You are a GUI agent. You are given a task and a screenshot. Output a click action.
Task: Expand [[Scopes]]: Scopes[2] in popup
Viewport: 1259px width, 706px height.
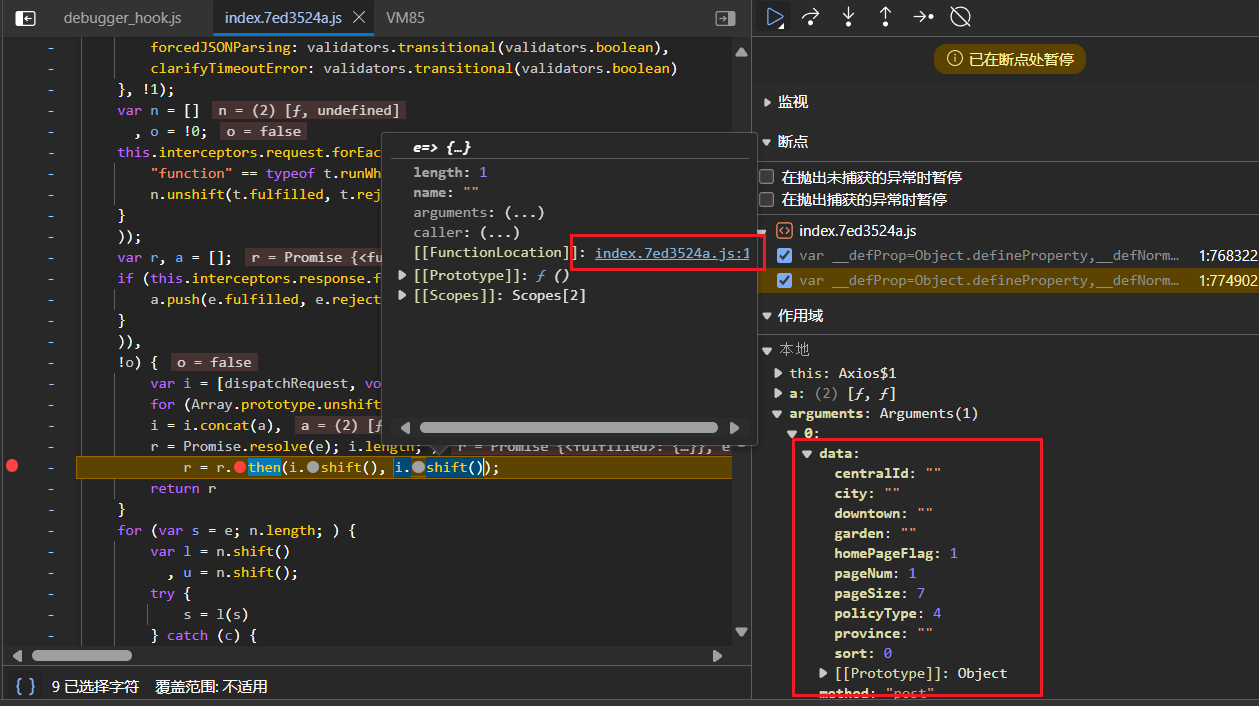pyautogui.click(x=403, y=295)
